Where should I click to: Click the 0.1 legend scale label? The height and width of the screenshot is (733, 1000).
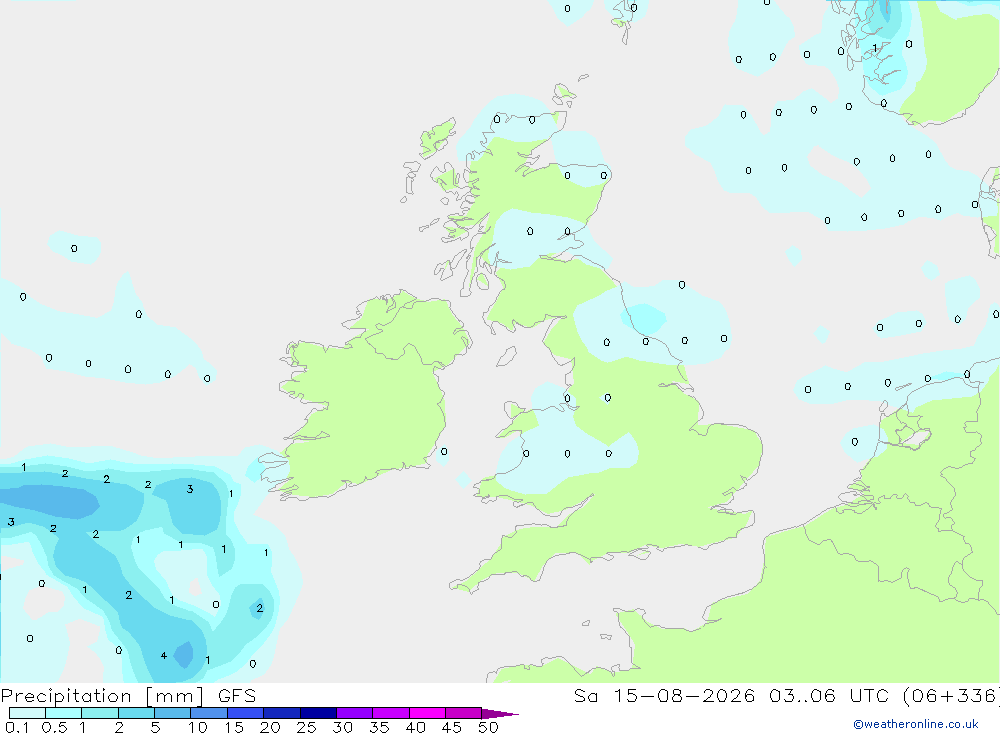click(x=17, y=727)
